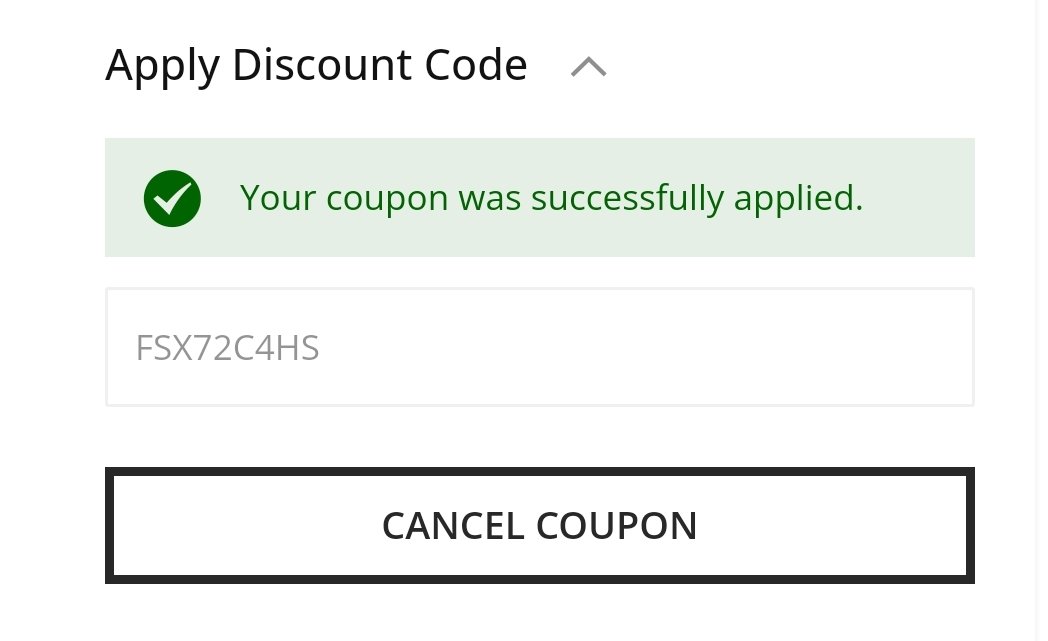The width and height of the screenshot is (1048, 641).
Task: Click the green checkmark success icon
Action: pyautogui.click(x=172, y=199)
